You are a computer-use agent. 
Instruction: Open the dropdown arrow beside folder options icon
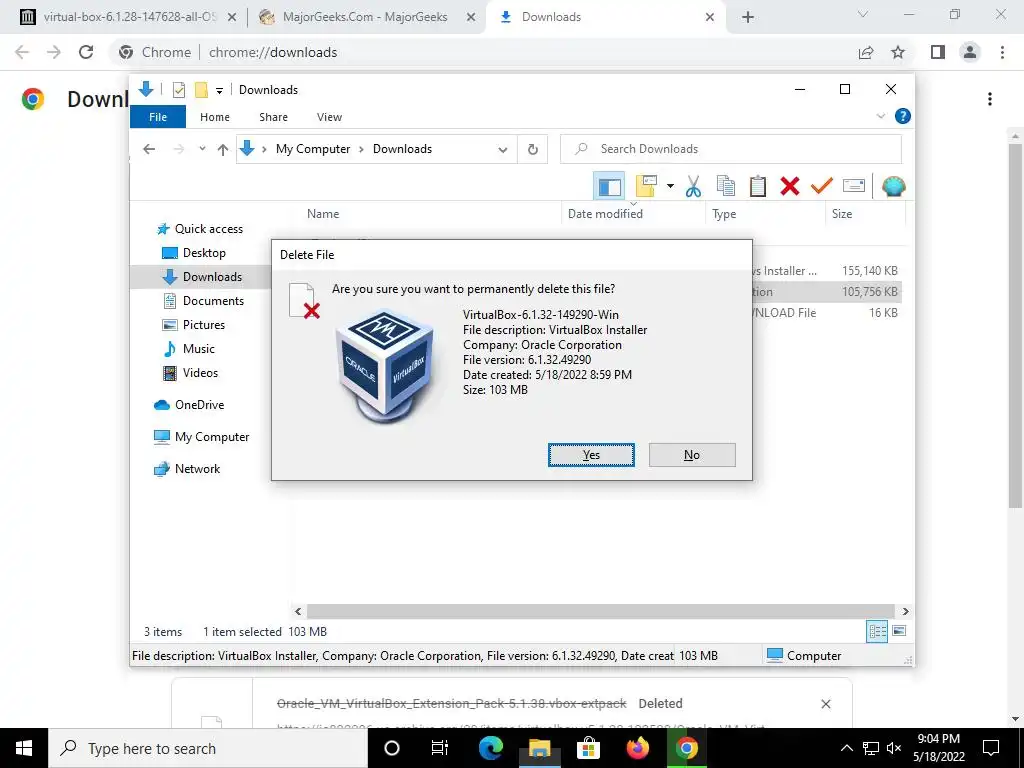coord(670,187)
